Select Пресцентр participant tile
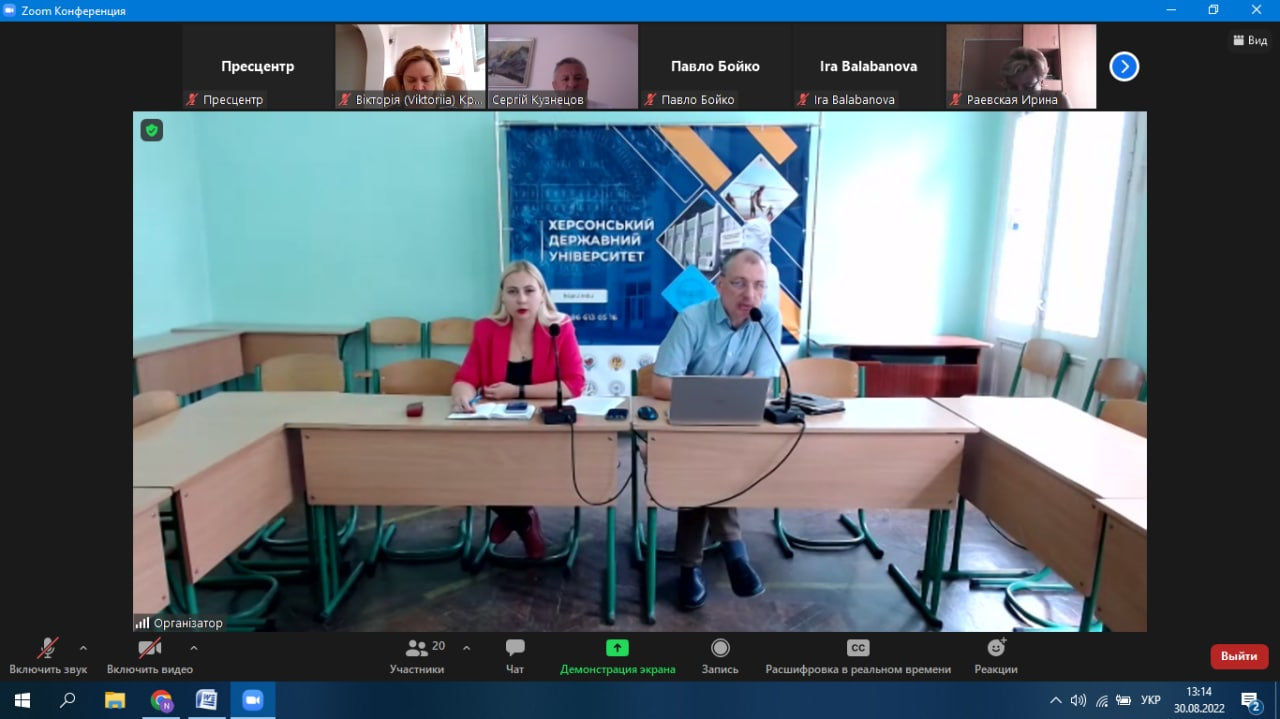The height and width of the screenshot is (719, 1280). point(257,66)
